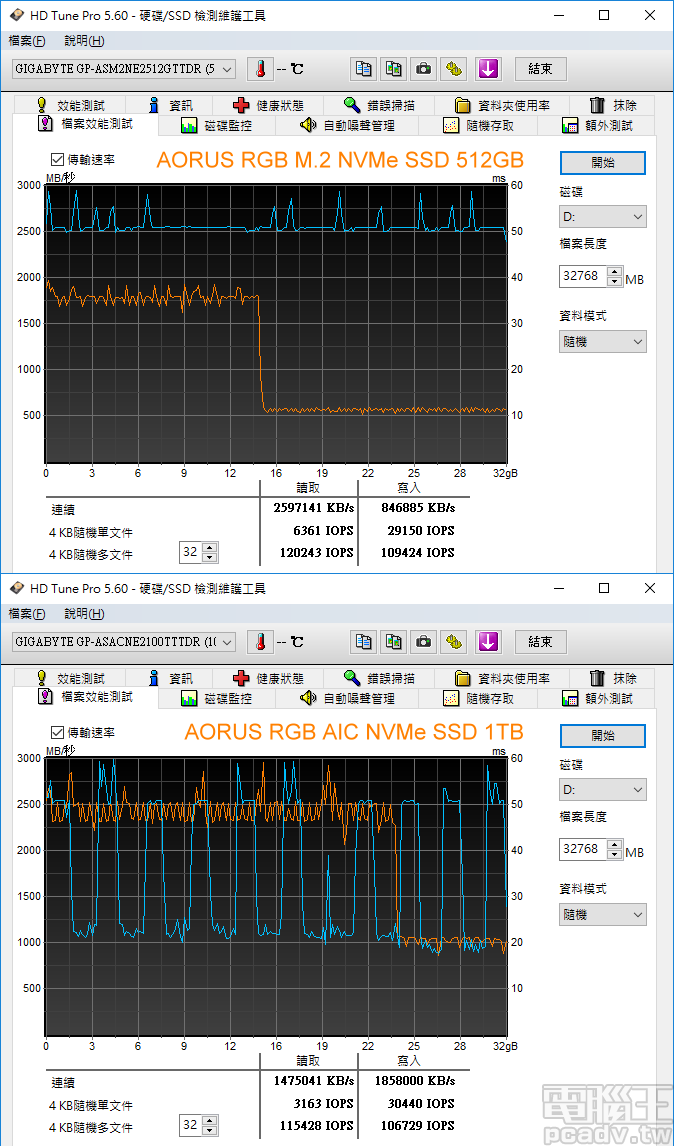Select 檔案效能測試 tab in bottom window

coord(86,697)
